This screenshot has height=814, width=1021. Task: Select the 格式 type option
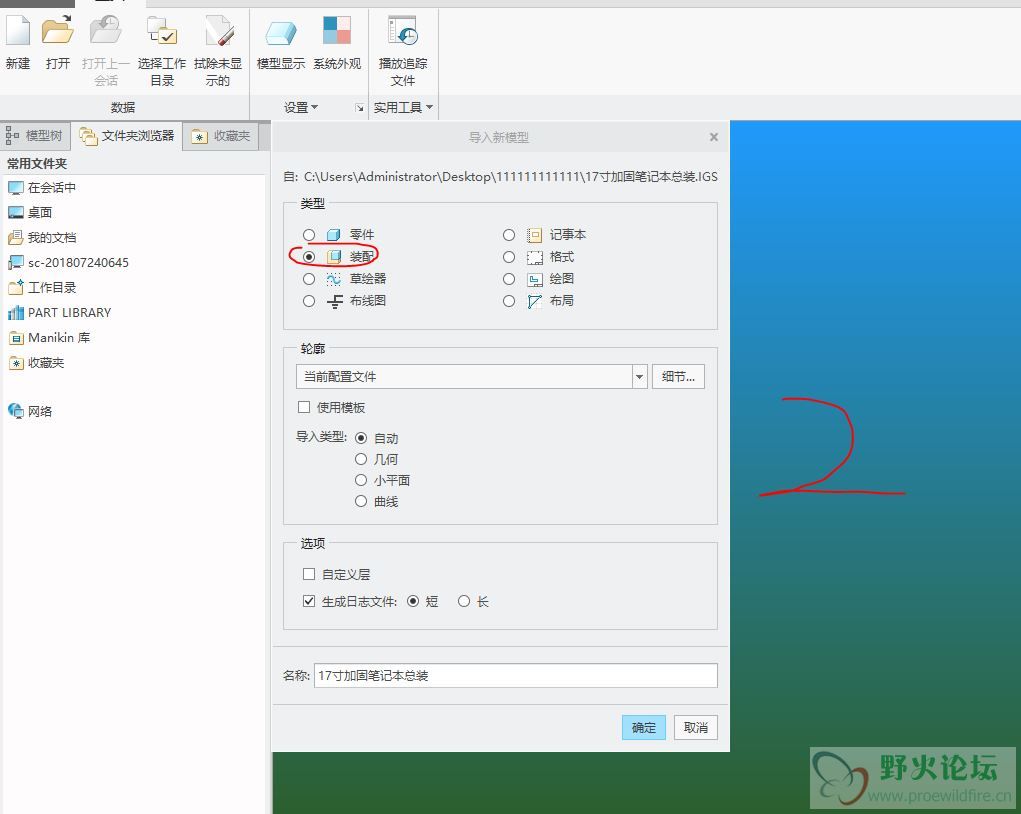(x=509, y=257)
